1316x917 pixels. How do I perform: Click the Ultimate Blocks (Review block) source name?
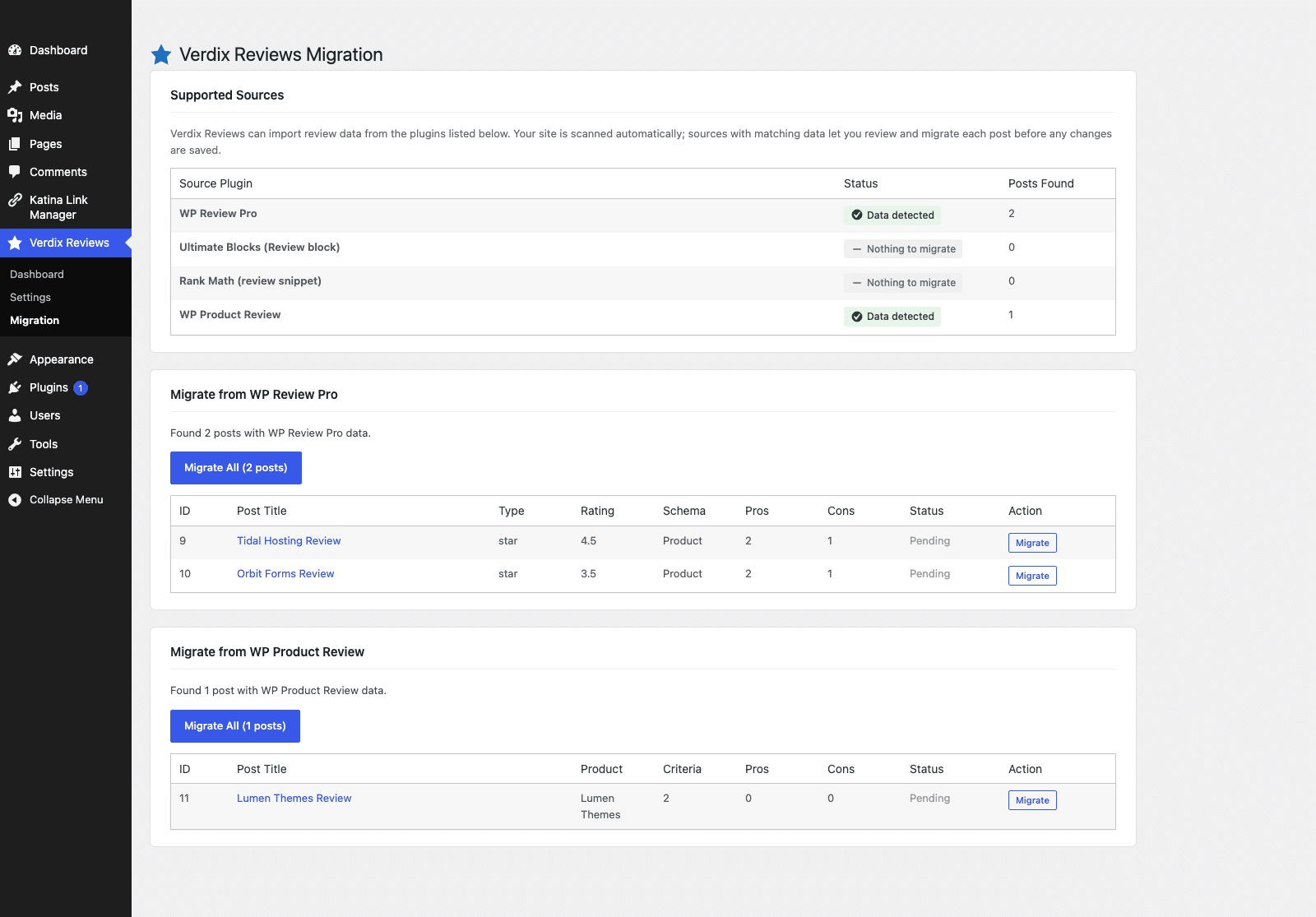[259, 247]
